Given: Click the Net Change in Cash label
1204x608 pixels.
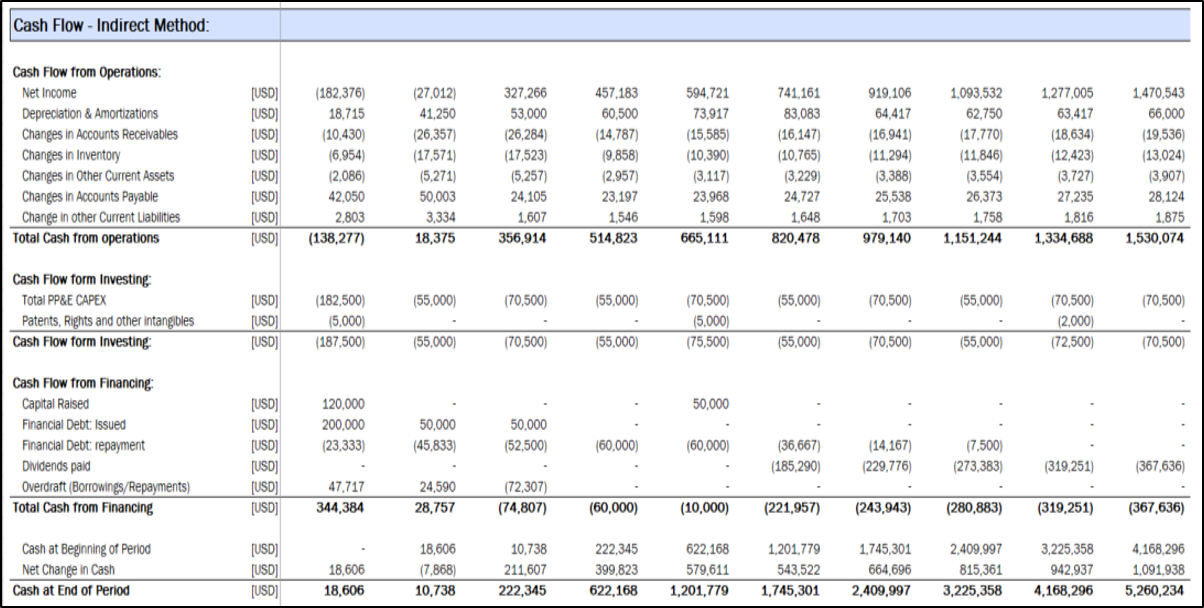Looking at the screenshot, I should [68, 570].
